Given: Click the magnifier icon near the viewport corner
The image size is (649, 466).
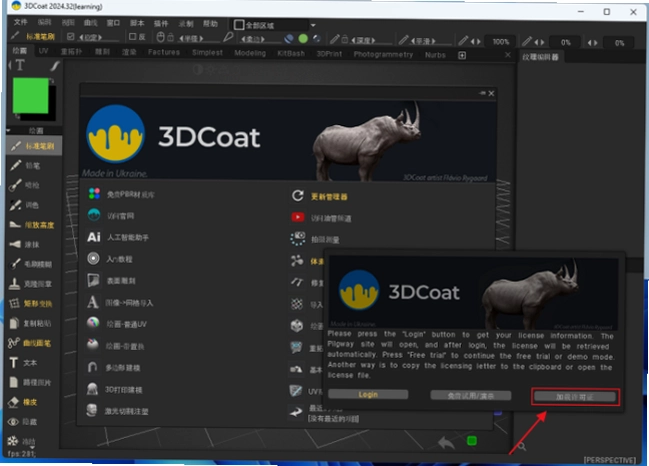Looking at the screenshot, I should point(522,447).
